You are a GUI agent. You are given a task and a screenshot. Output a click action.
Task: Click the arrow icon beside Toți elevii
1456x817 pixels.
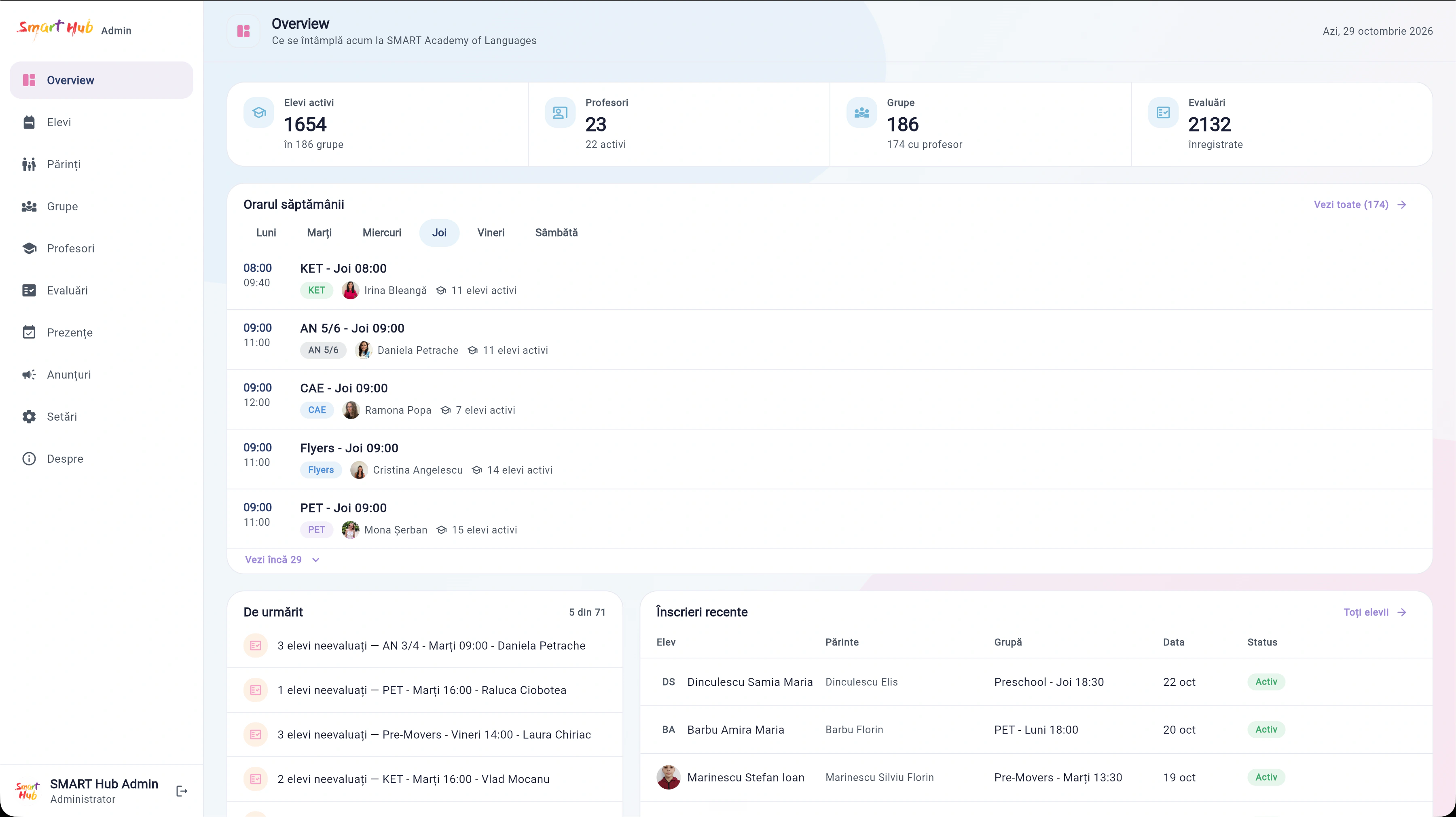click(1402, 612)
